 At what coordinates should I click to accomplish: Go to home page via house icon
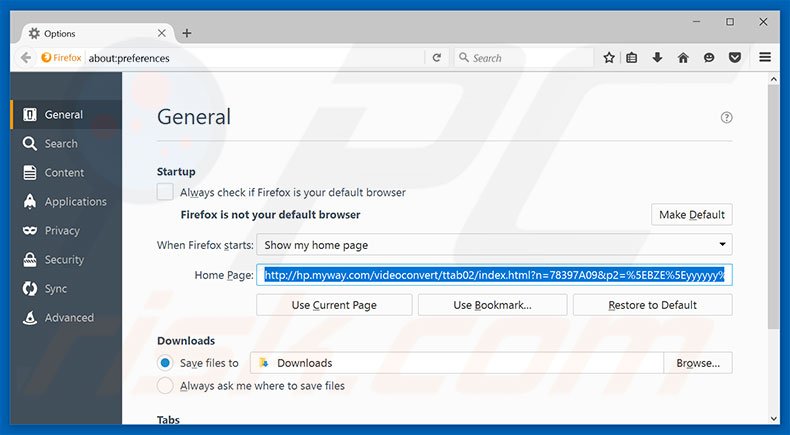pos(683,58)
